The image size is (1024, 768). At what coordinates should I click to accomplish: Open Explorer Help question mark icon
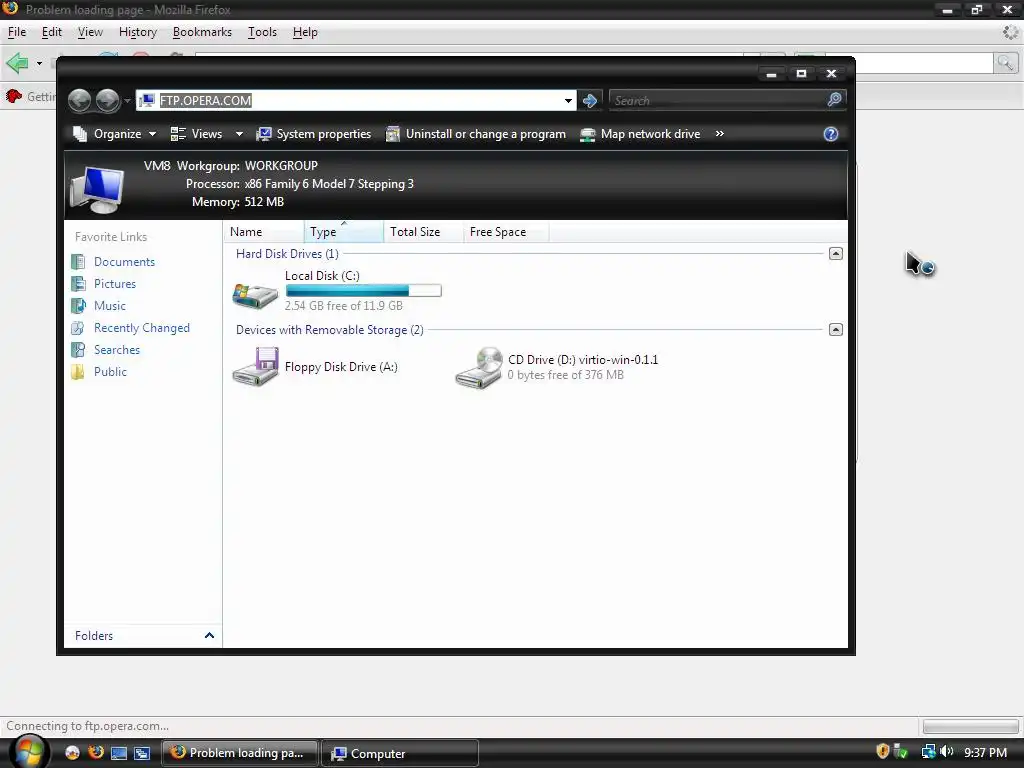coord(831,134)
